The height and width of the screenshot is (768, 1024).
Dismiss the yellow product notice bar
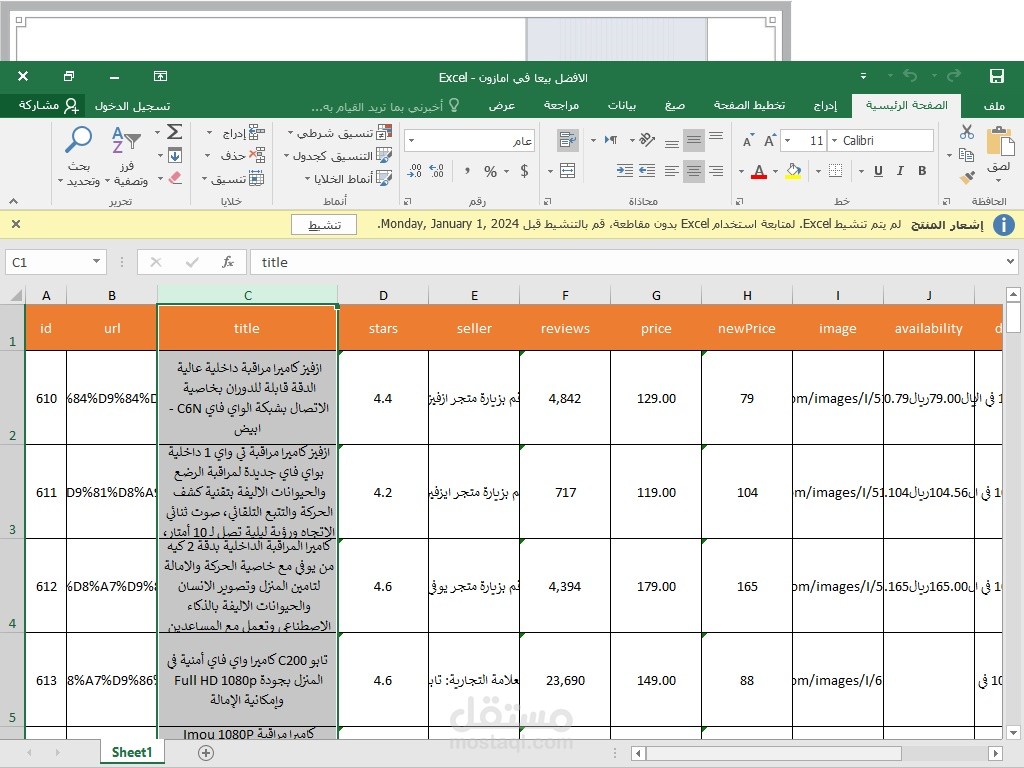[16, 224]
